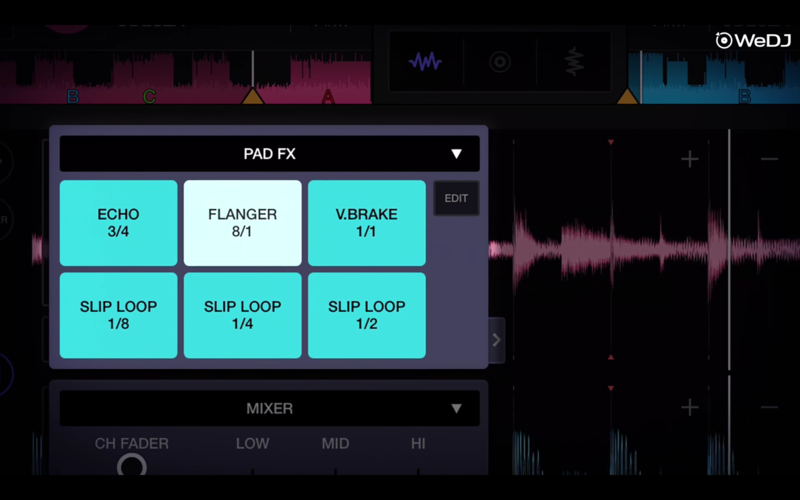Click cue point A on the overview waveform
Screen dimensions: 800x500
pos(328,97)
